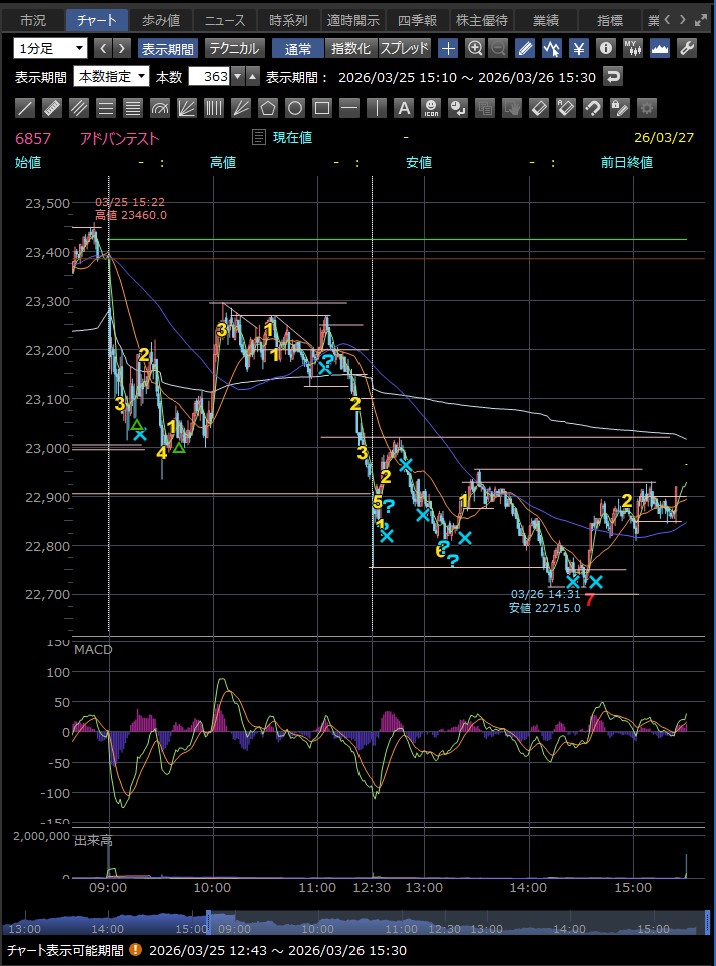Open chart settings via wrench icon
716x966 pixels.
point(686,48)
